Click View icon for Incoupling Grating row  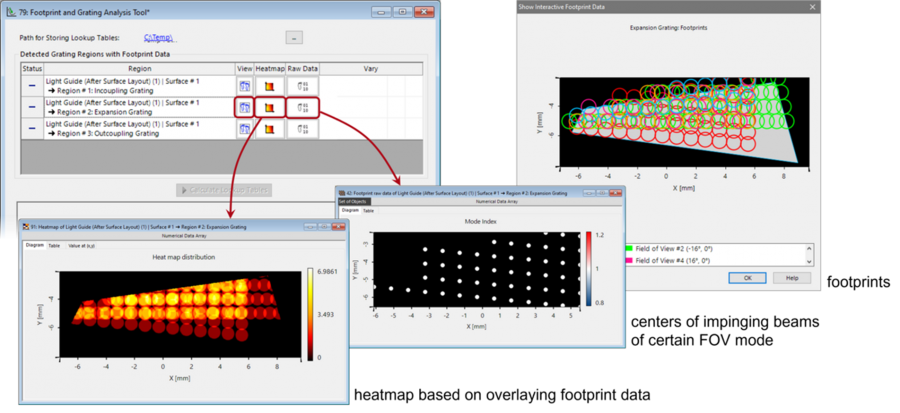tap(244, 86)
